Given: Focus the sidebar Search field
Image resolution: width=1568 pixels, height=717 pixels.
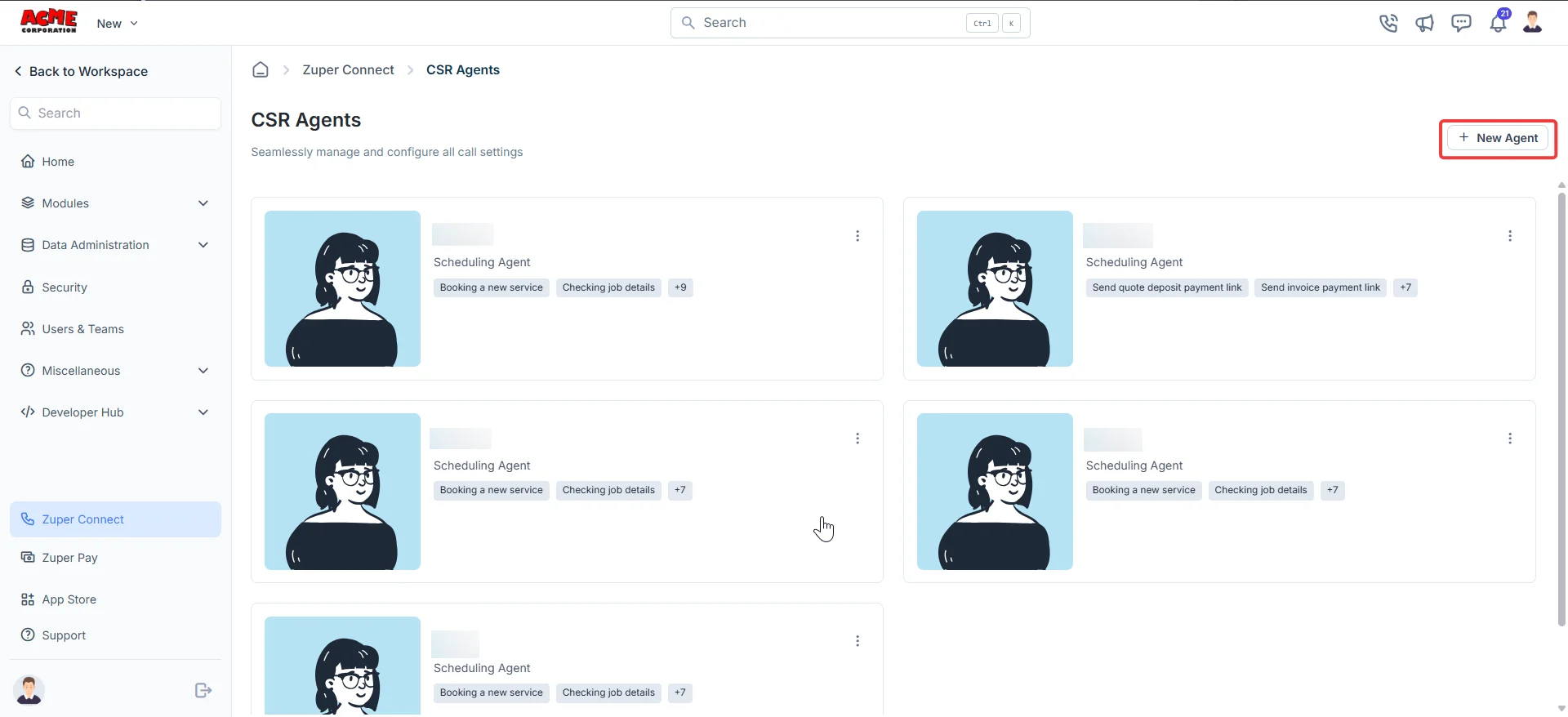Looking at the screenshot, I should 115,114.
